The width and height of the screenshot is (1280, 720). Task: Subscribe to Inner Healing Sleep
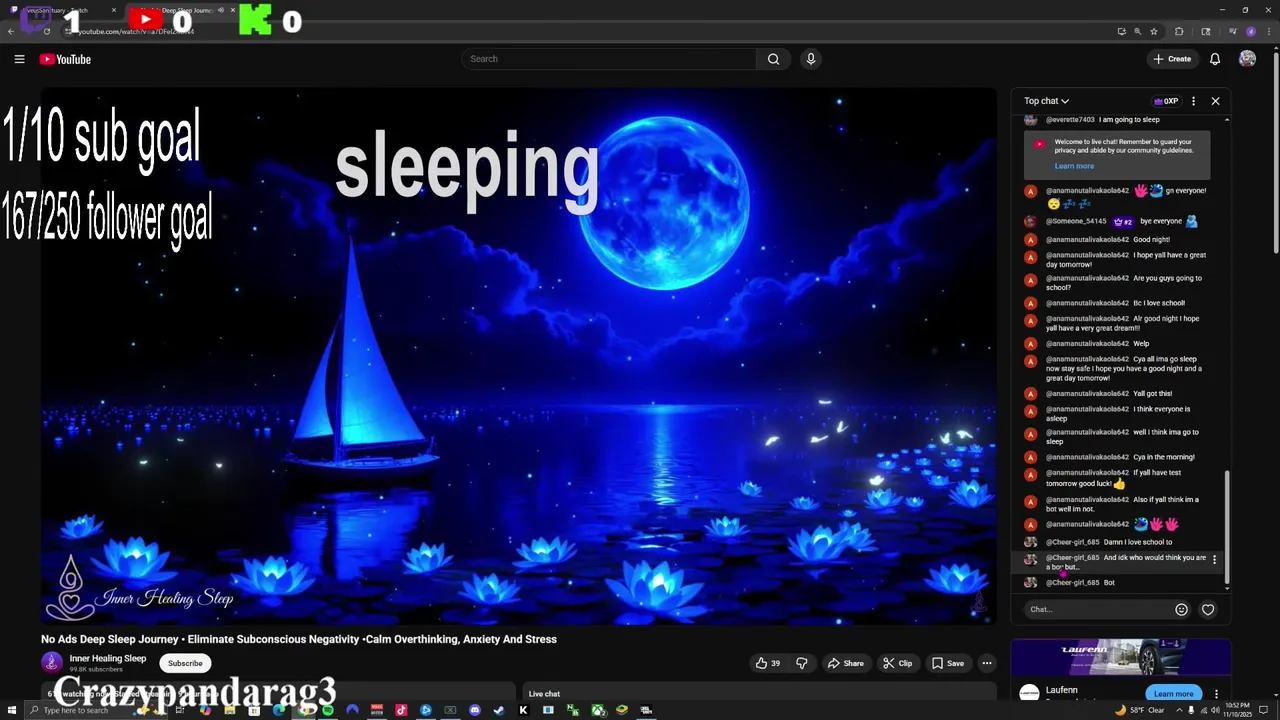(185, 663)
